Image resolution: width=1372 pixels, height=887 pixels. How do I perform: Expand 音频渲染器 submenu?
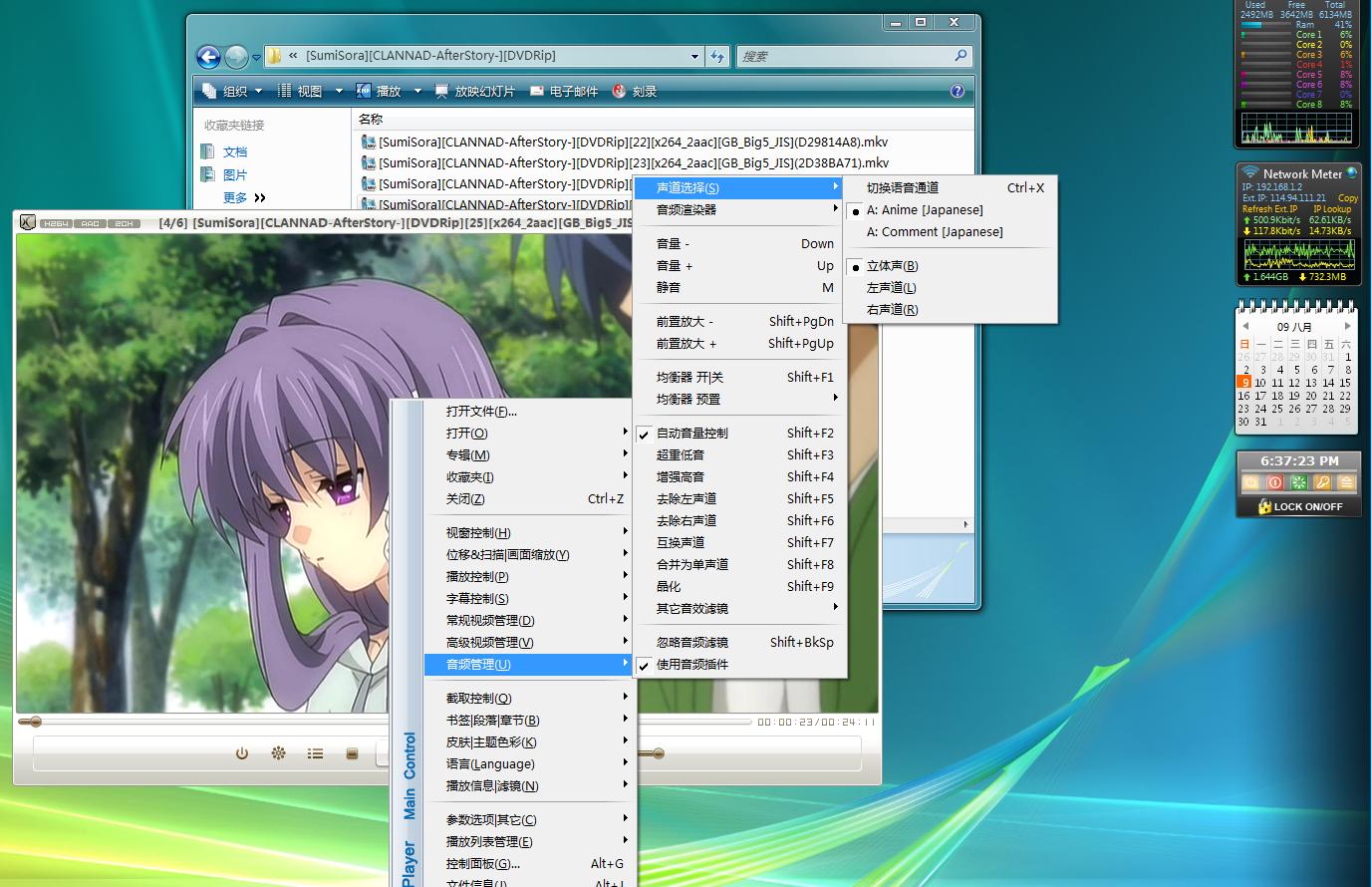coord(739,209)
